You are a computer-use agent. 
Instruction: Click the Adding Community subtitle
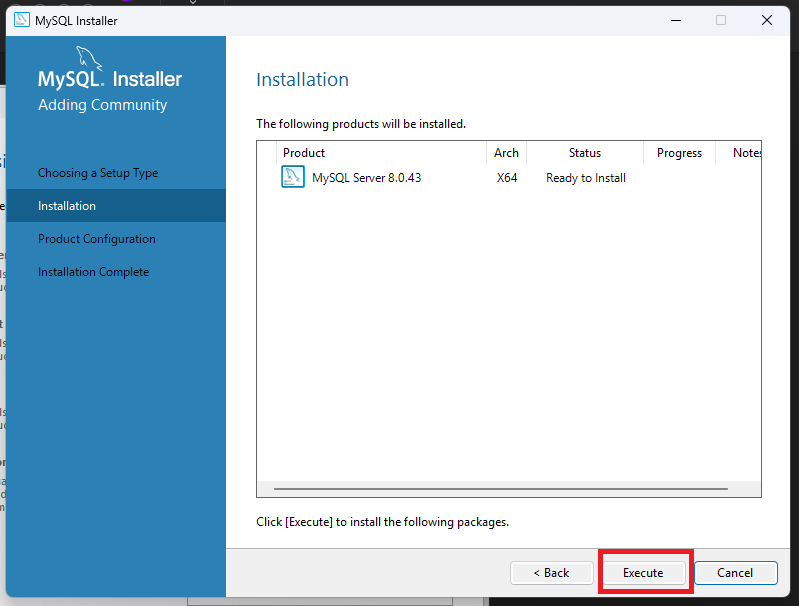tap(102, 105)
